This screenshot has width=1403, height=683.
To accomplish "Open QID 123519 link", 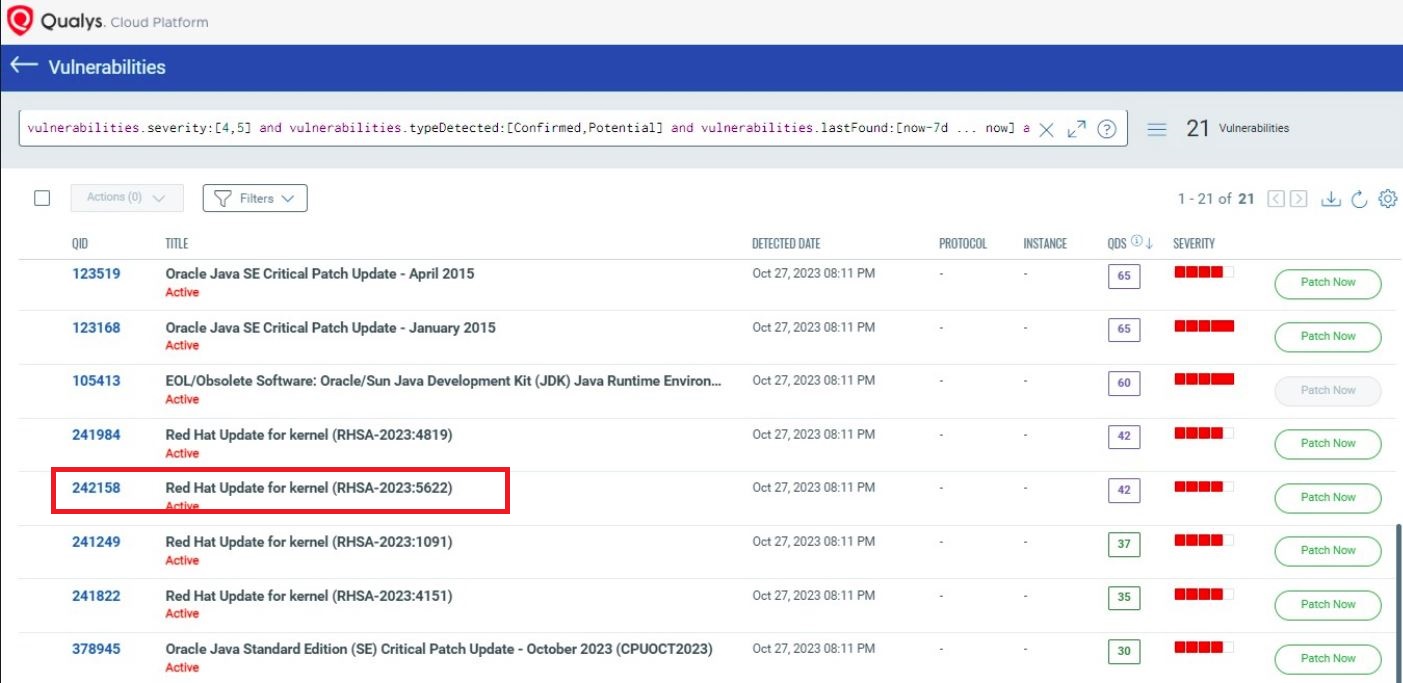I will (x=96, y=274).
